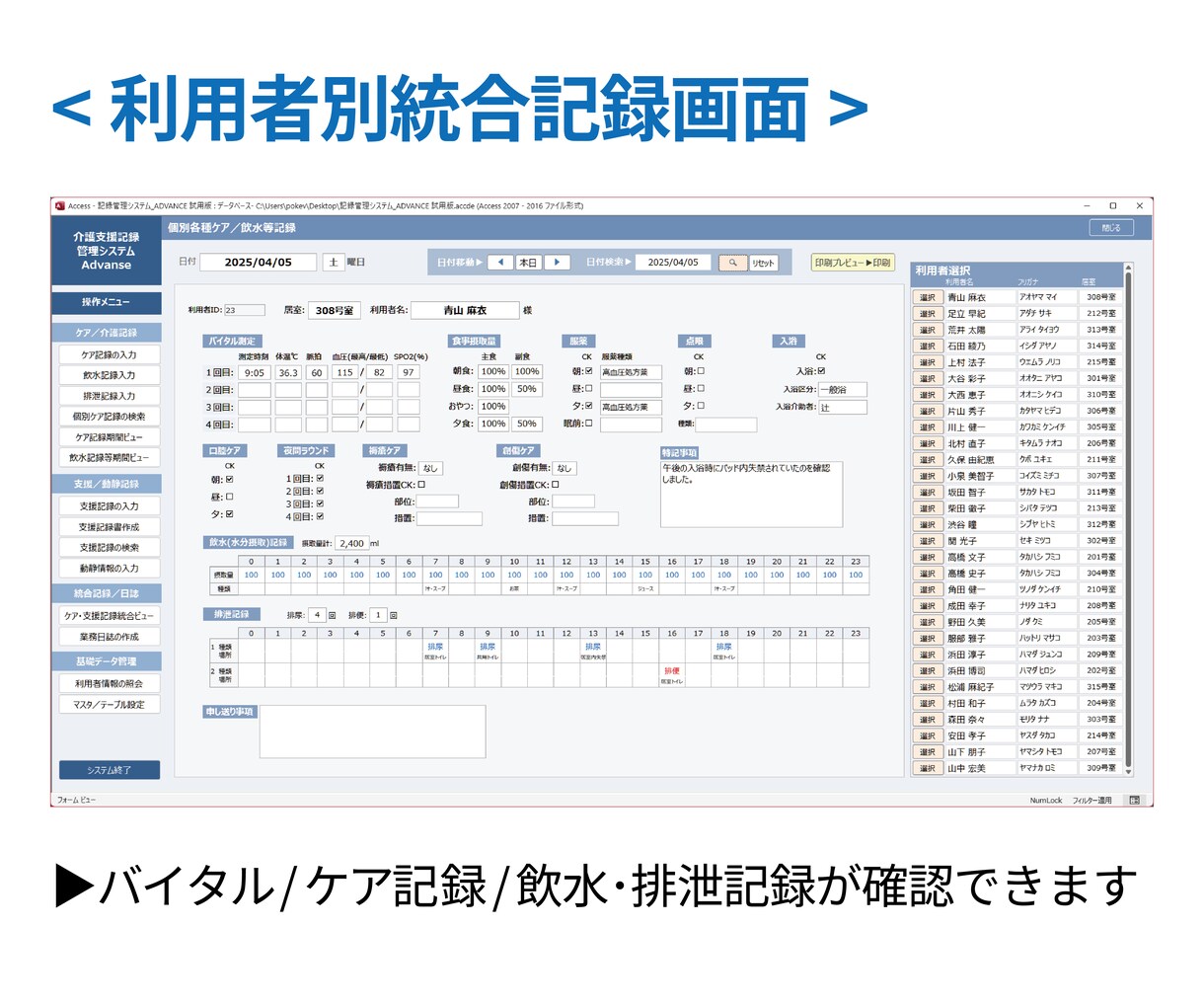Go to next date with right arrow
This screenshot has width=1204, height=1004.
557,263
